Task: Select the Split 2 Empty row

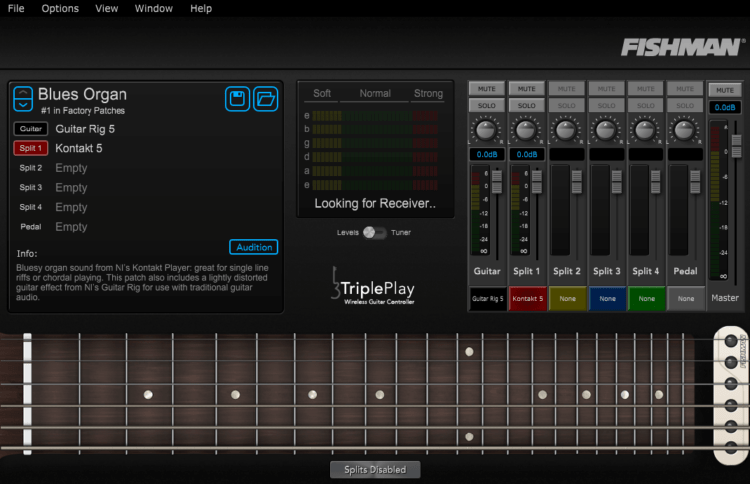Action: coord(145,168)
